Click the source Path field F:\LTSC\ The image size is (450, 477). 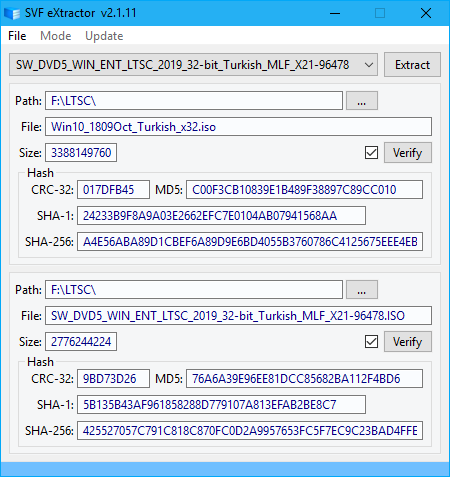194,101
